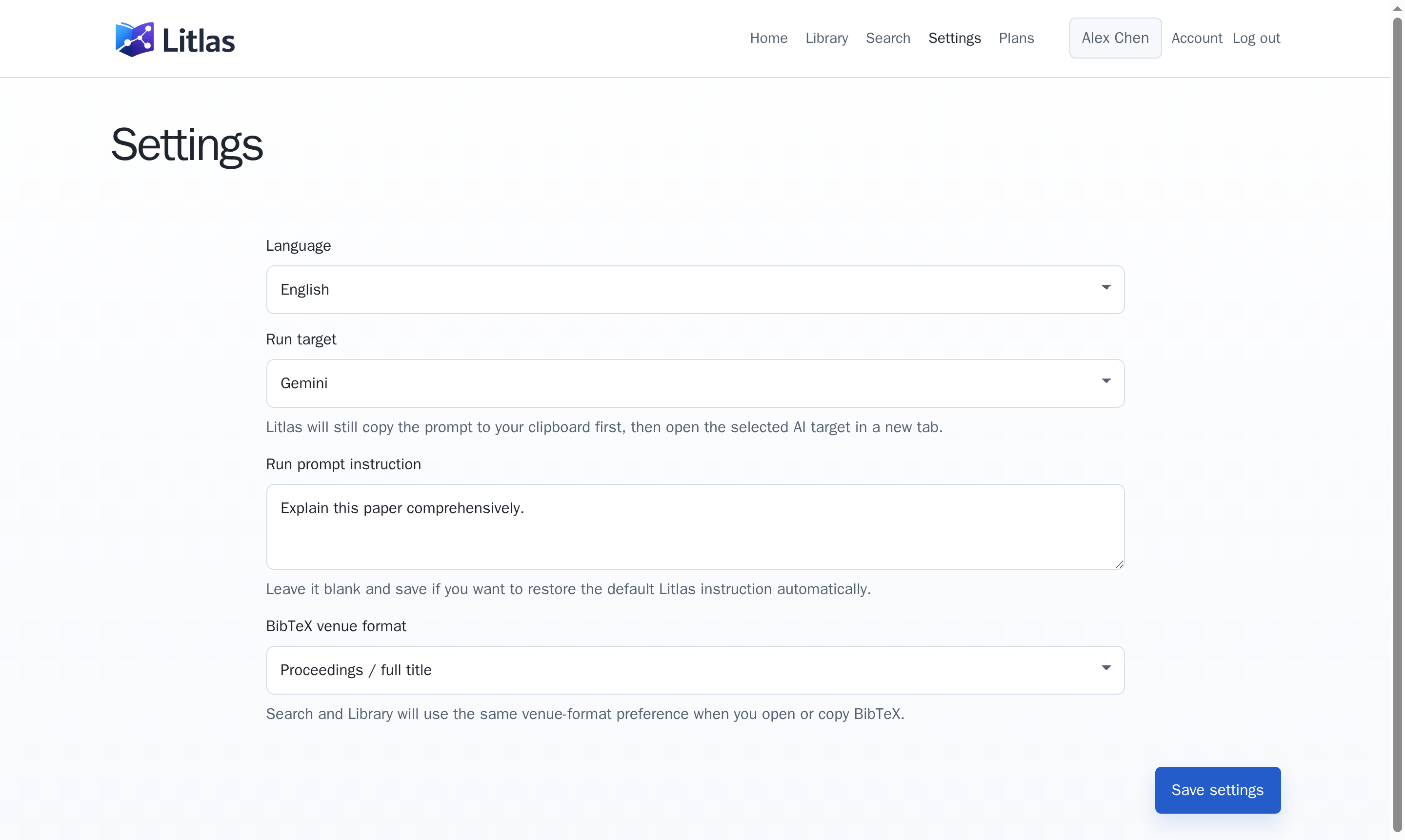Click the Run target label
This screenshot has width=1405, height=840.
301,339
